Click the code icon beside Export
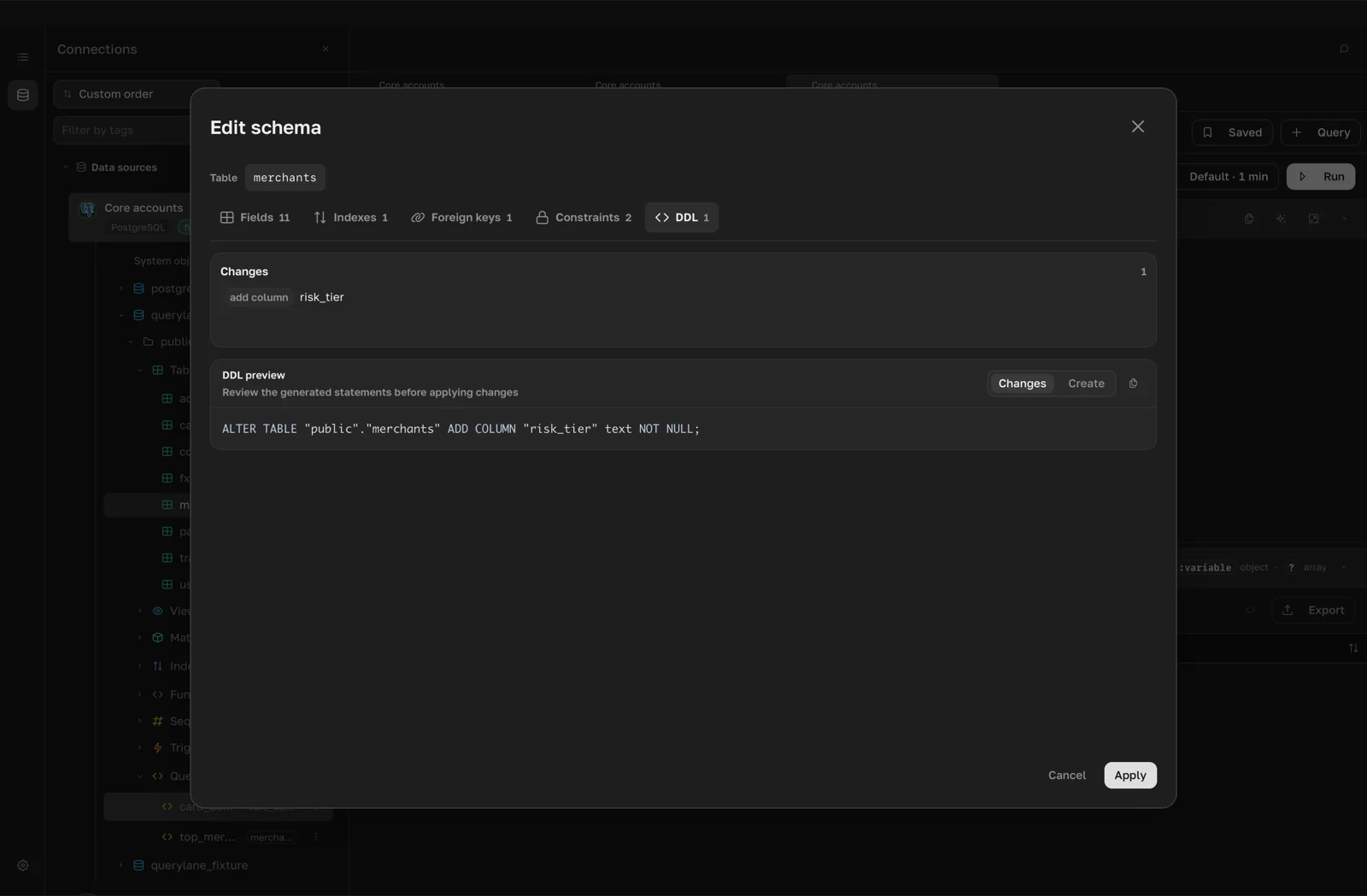The image size is (1367, 896). (1251, 610)
